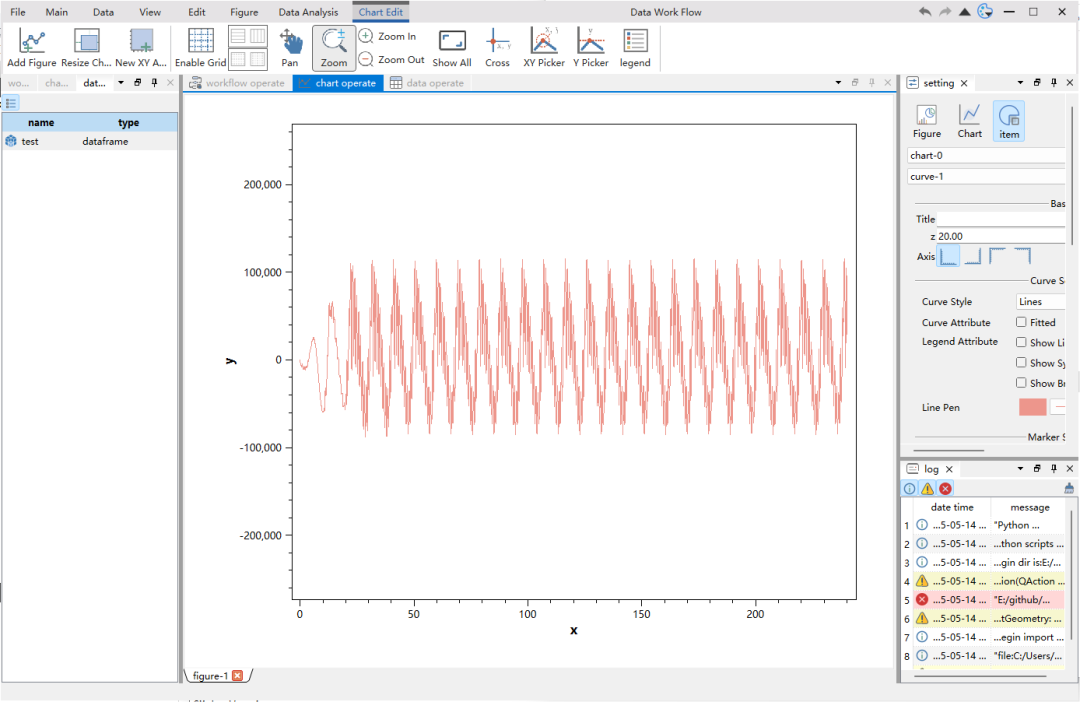The height and width of the screenshot is (702, 1080).
Task: Toggle the data list view button
Action: point(11,103)
